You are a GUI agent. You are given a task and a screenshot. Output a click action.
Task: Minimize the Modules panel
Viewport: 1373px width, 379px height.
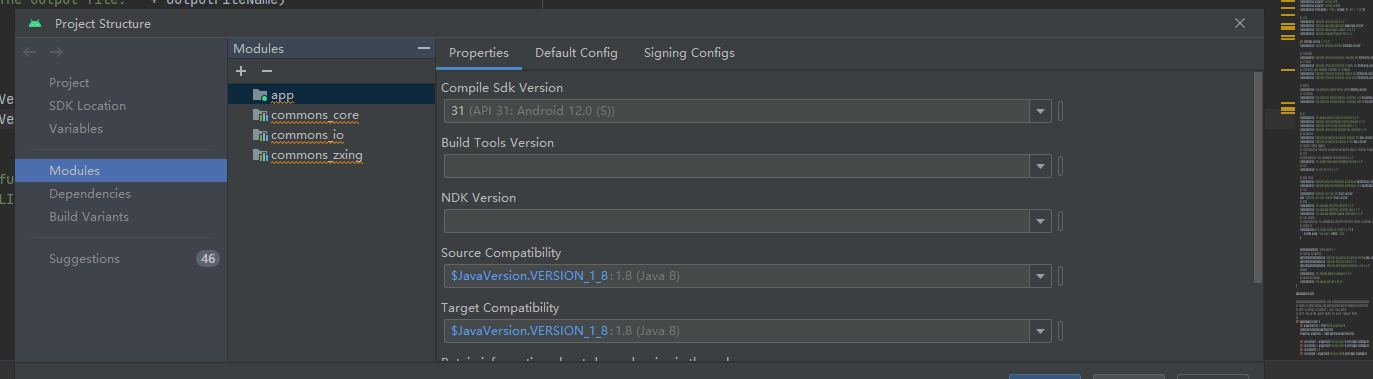(424, 48)
